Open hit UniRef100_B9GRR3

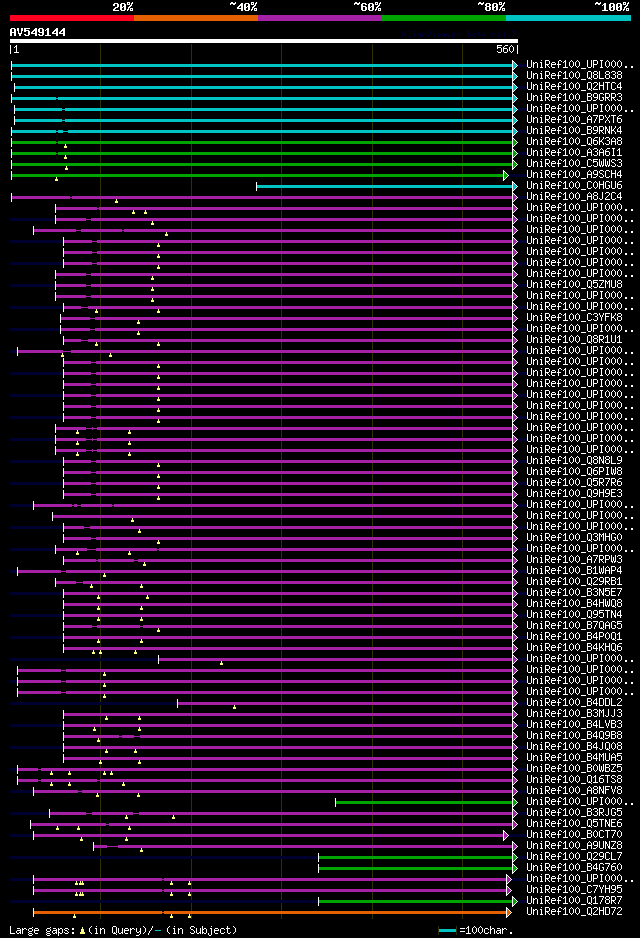tap(574, 98)
